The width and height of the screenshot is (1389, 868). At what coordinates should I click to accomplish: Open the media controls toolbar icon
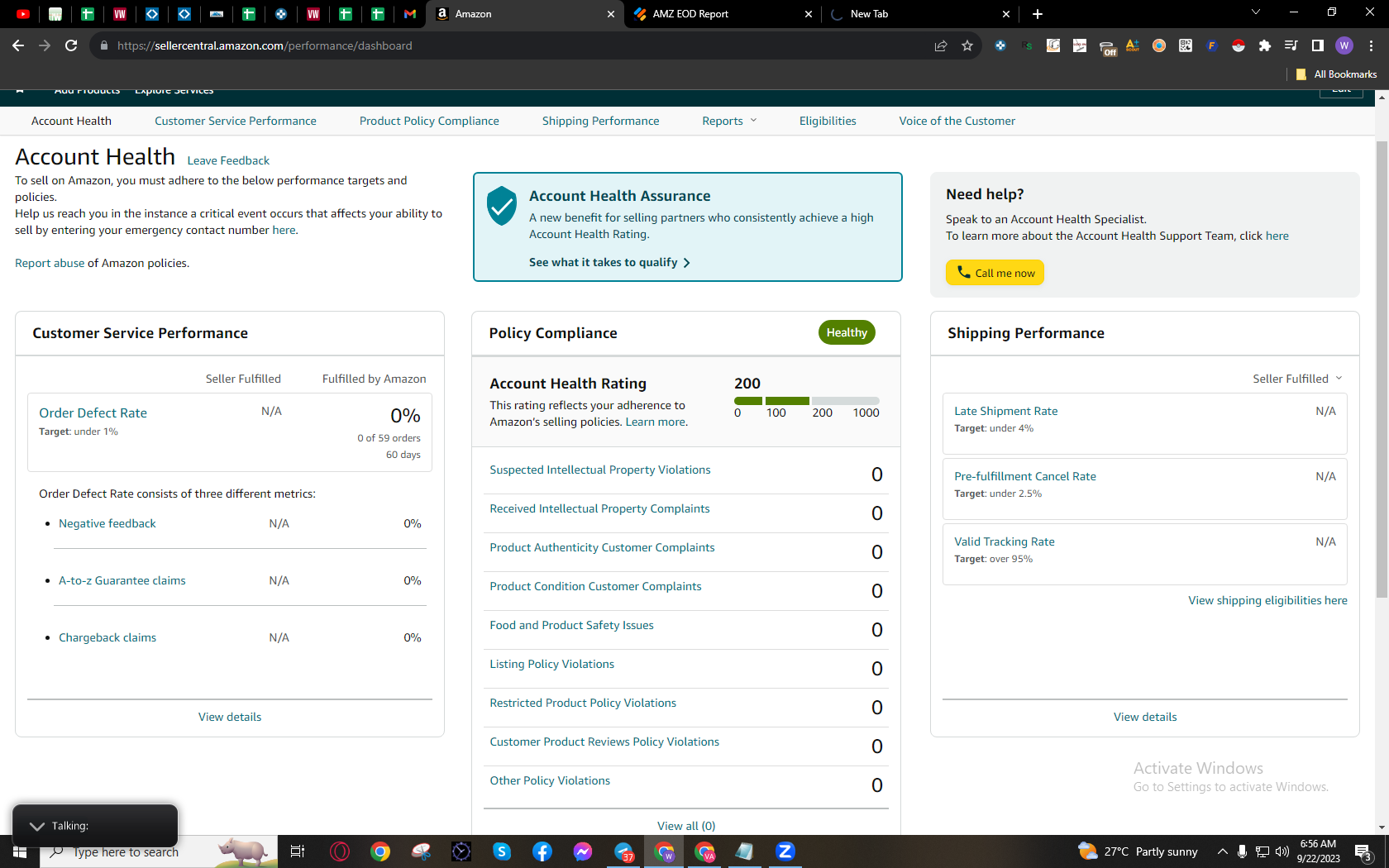coord(1291,45)
